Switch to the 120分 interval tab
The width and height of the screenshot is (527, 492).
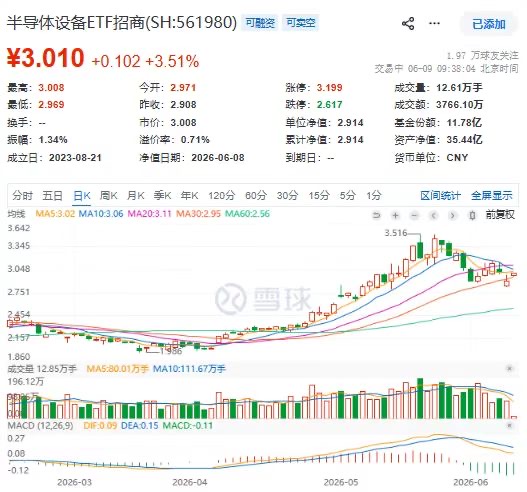221,195
